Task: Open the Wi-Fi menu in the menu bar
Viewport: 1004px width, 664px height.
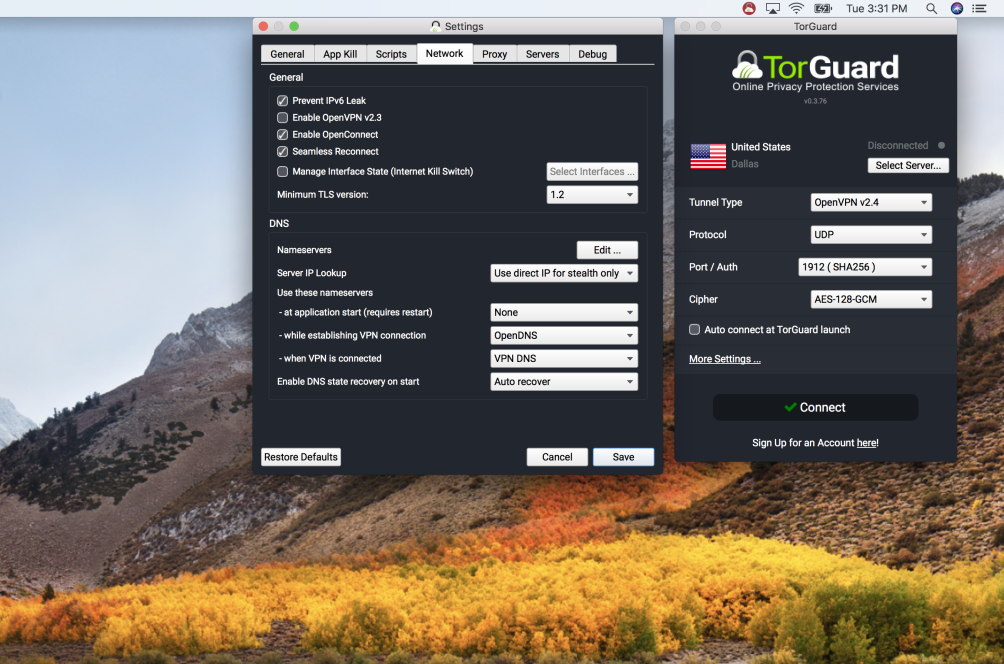Action: 795,8
